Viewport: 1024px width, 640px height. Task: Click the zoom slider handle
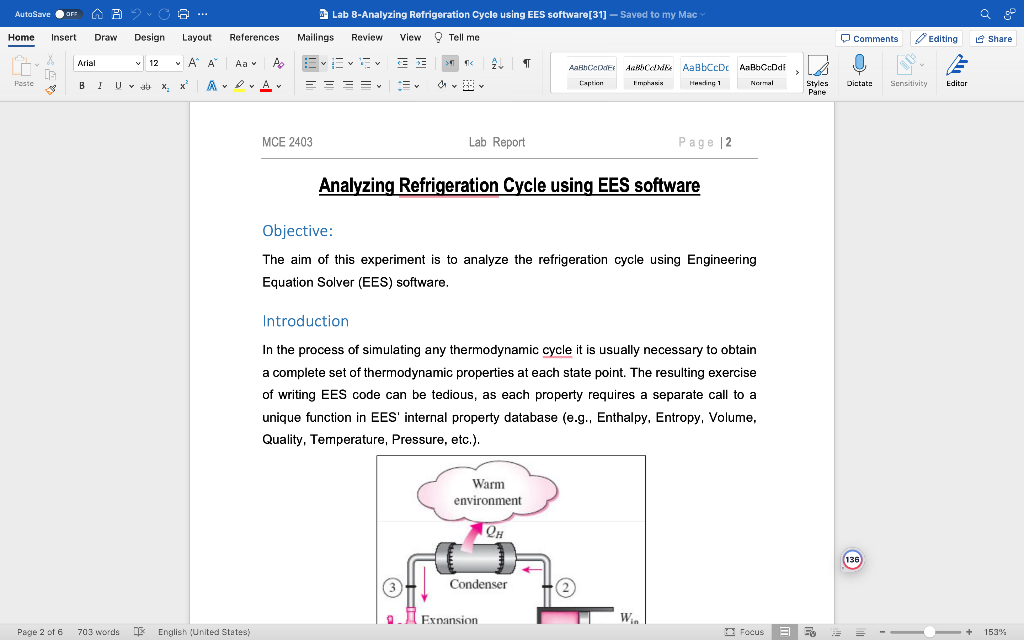(x=929, y=632)
